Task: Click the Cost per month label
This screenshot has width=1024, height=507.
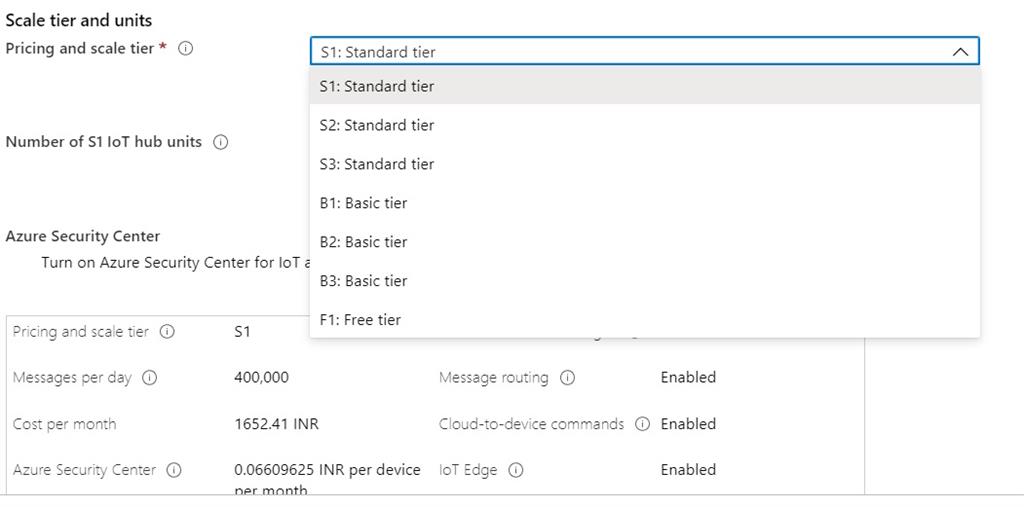Action: click(x=65, y=424)
